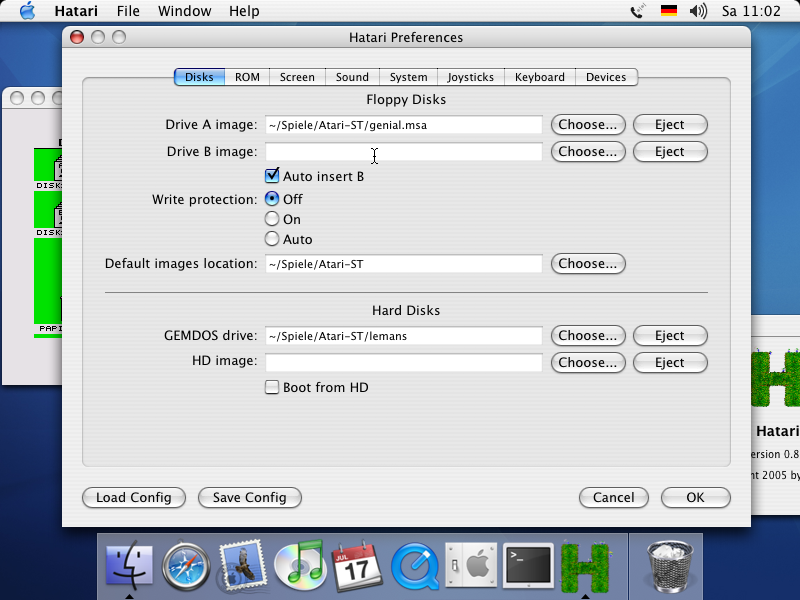
Task: Eject the GEMDOS drive
Action: pos(669,336)
